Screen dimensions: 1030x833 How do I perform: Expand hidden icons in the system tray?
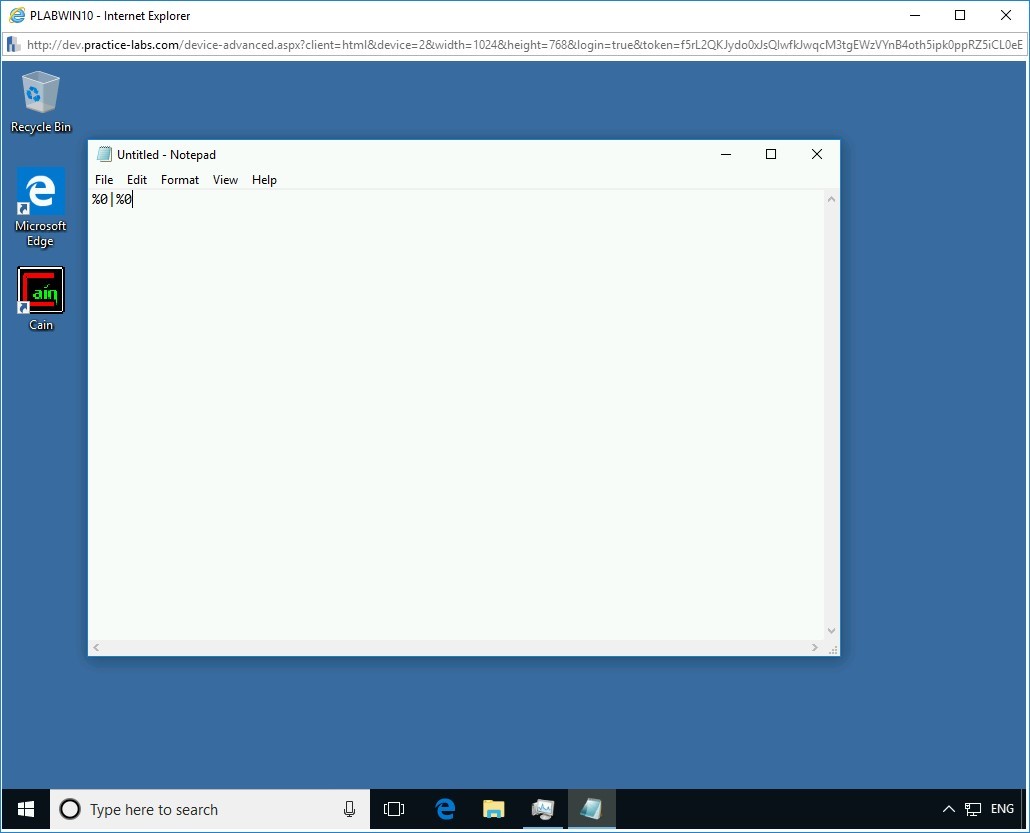947,809
